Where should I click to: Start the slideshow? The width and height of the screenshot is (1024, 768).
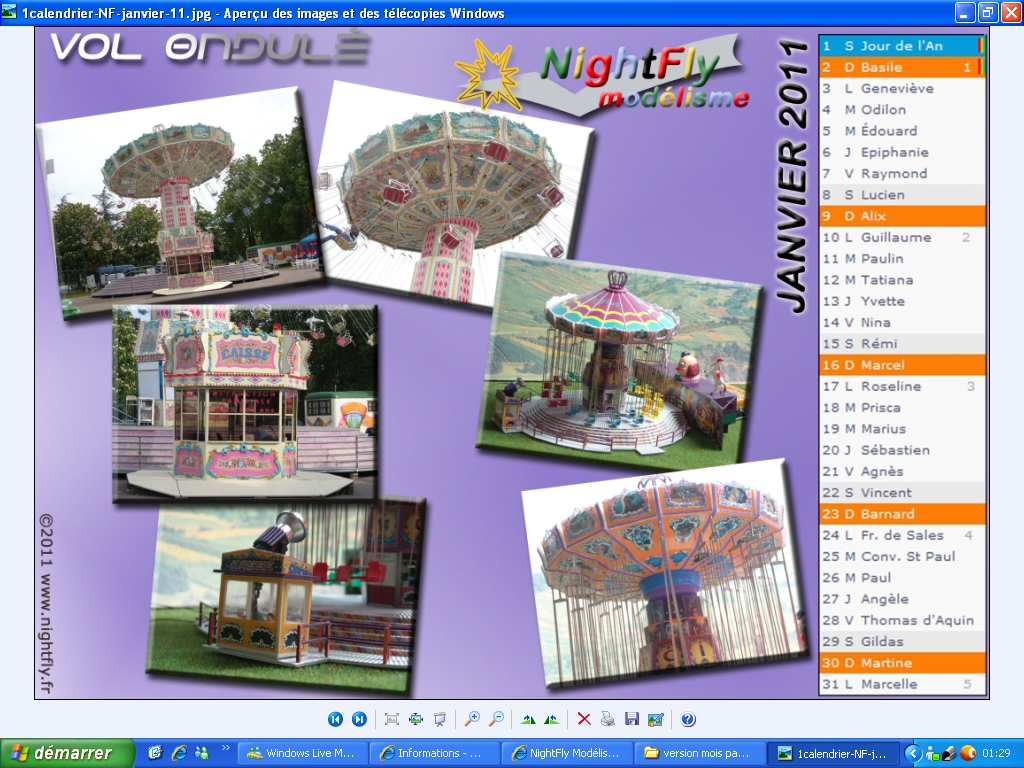click(439, 719)
